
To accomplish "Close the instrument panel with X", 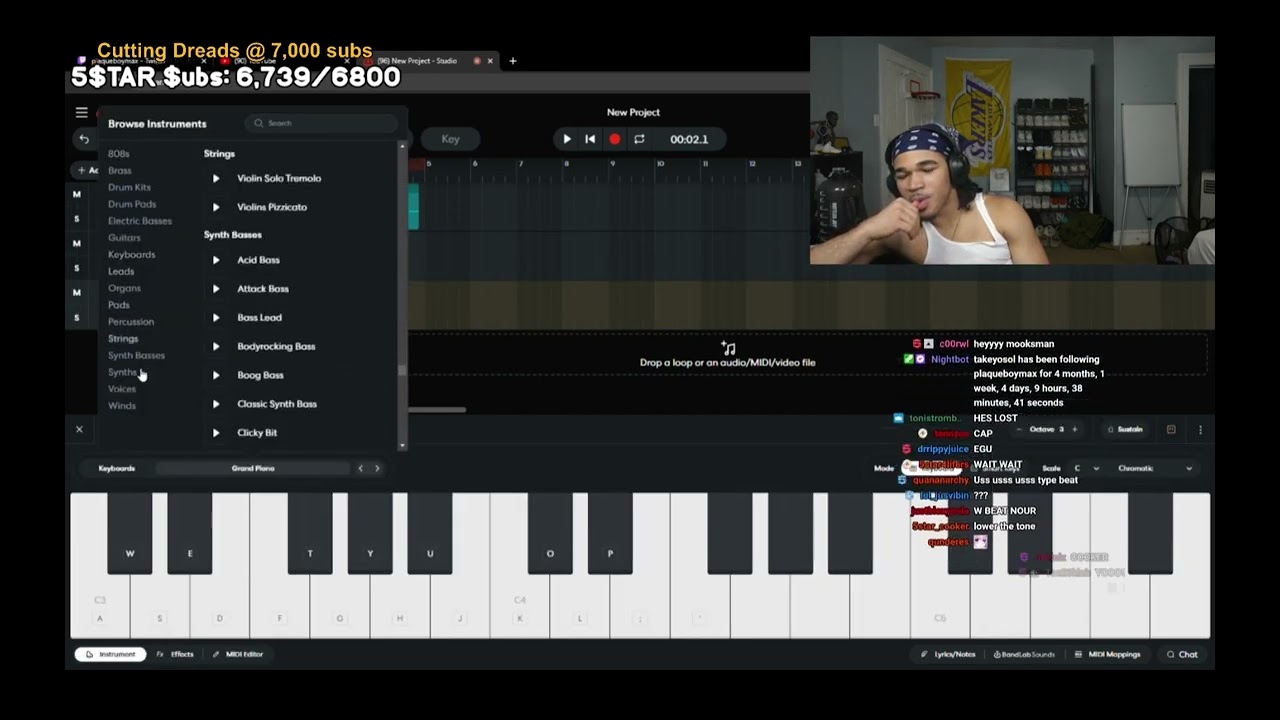I will click(79, 429).
